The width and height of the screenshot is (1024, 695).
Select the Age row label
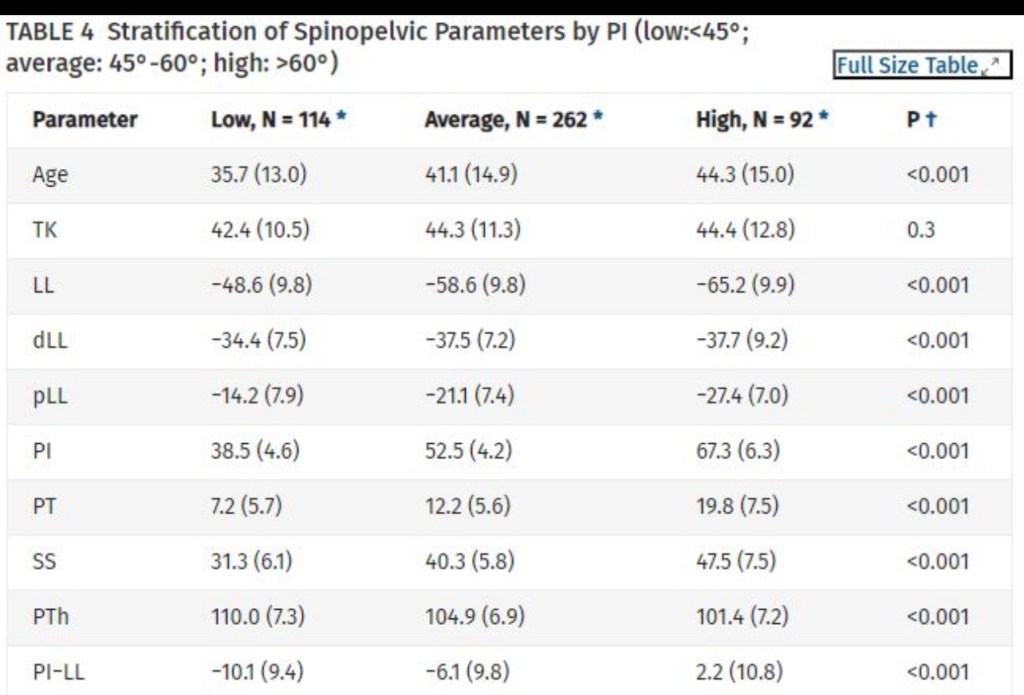(50, 175)
